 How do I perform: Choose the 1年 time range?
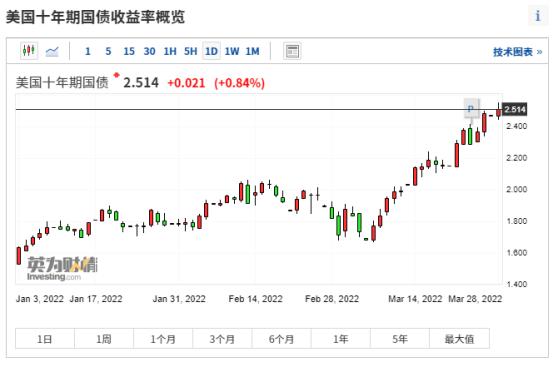(341, 339)
